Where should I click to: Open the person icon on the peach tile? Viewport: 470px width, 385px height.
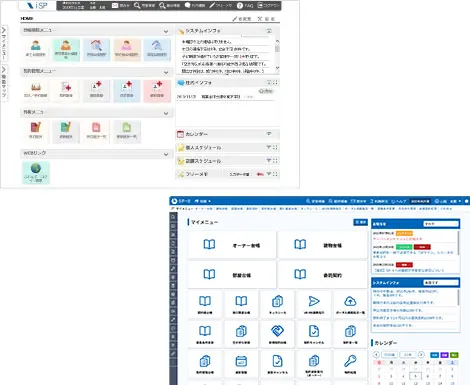tap(127, 49)
